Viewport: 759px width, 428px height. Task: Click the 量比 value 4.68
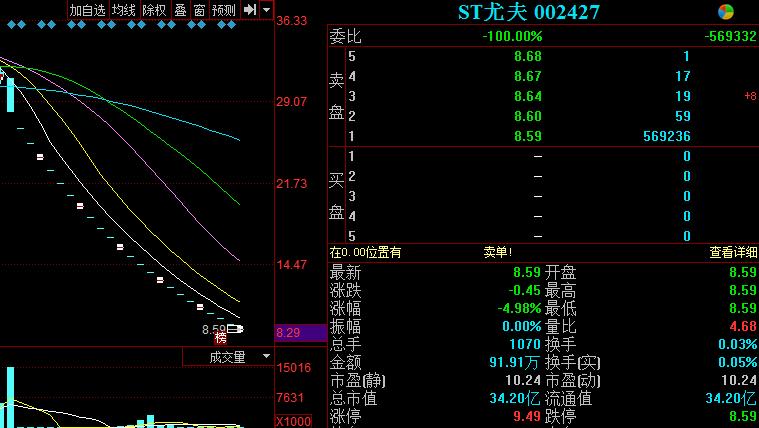coord(743,326)
